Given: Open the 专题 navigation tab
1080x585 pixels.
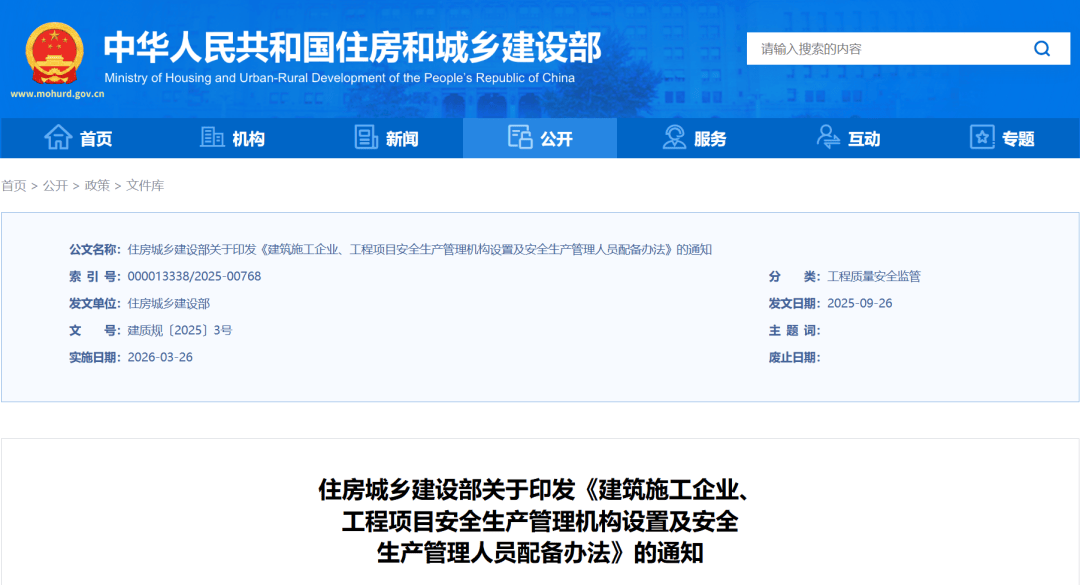Looking at the screenshot, I should pos(1018,139).
